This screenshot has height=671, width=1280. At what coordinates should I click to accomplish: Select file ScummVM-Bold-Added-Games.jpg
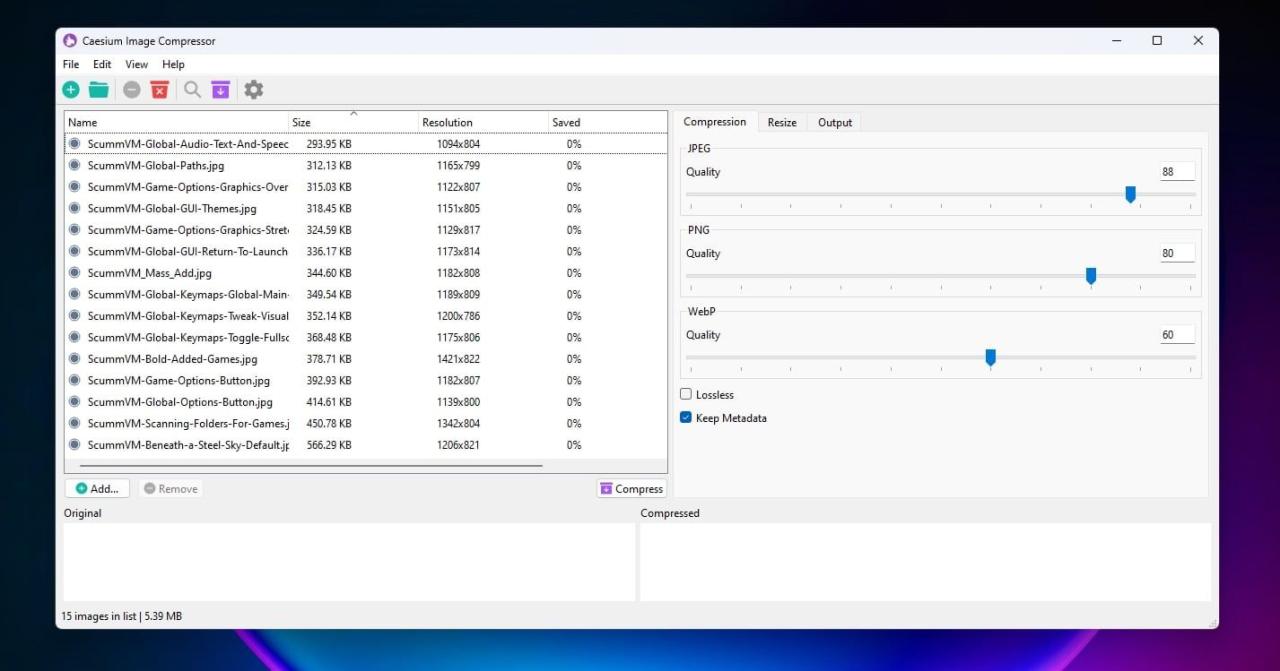tap(366, 359)
